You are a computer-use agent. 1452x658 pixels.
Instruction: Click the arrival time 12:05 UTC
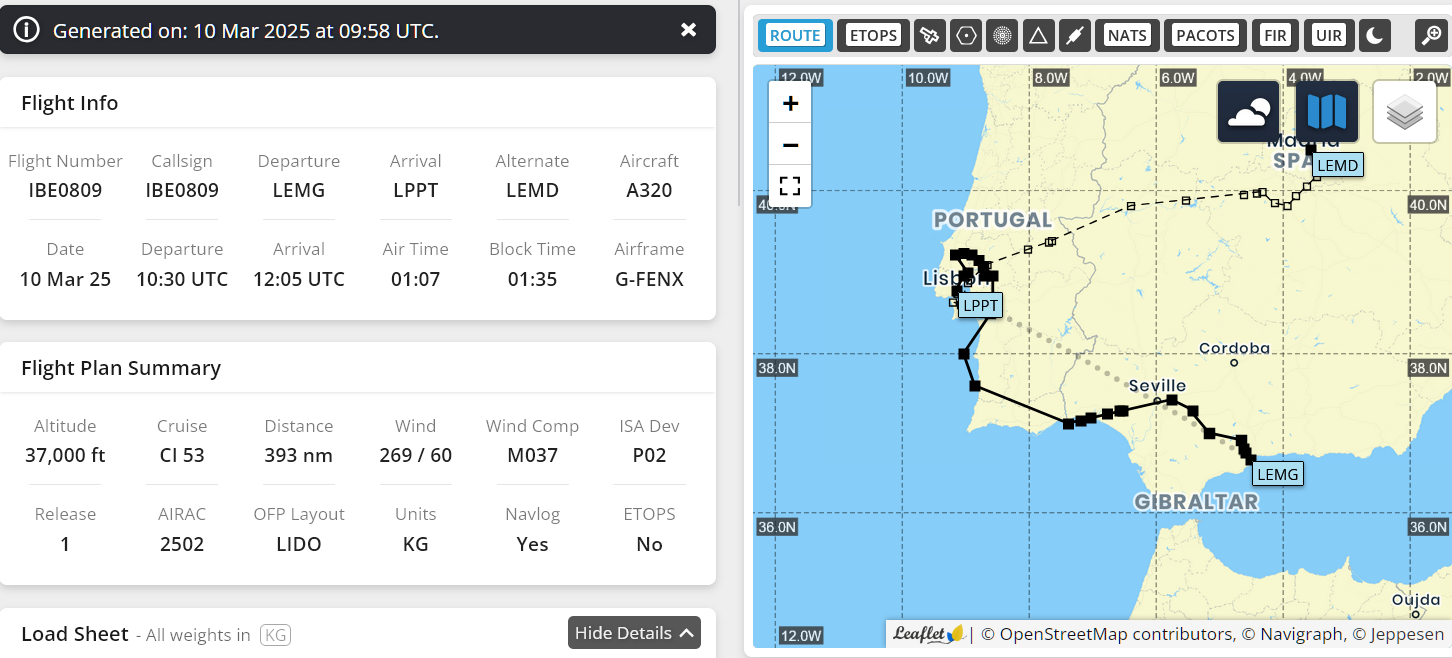(299, 279)
